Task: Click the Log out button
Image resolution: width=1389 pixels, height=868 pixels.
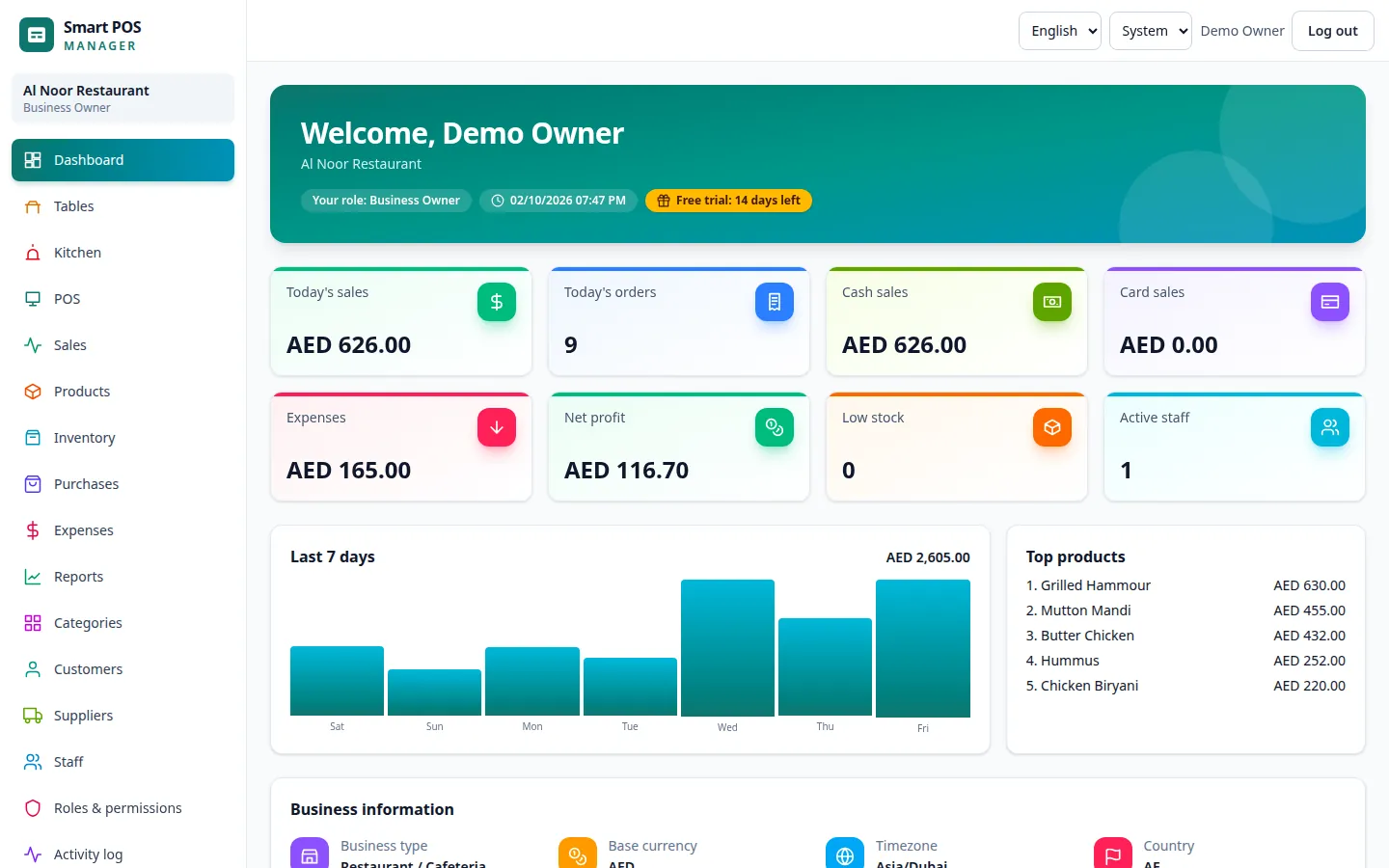Action: (1333, 31)
